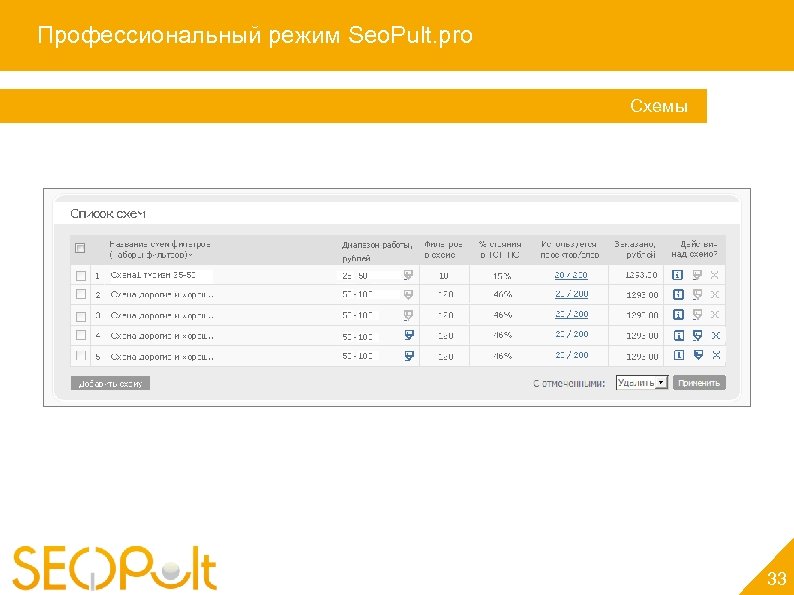This screenshot has height=595, width=794.
Task: Toggle the select-all checkbox in table header
Action: click(x=80, y=248)
